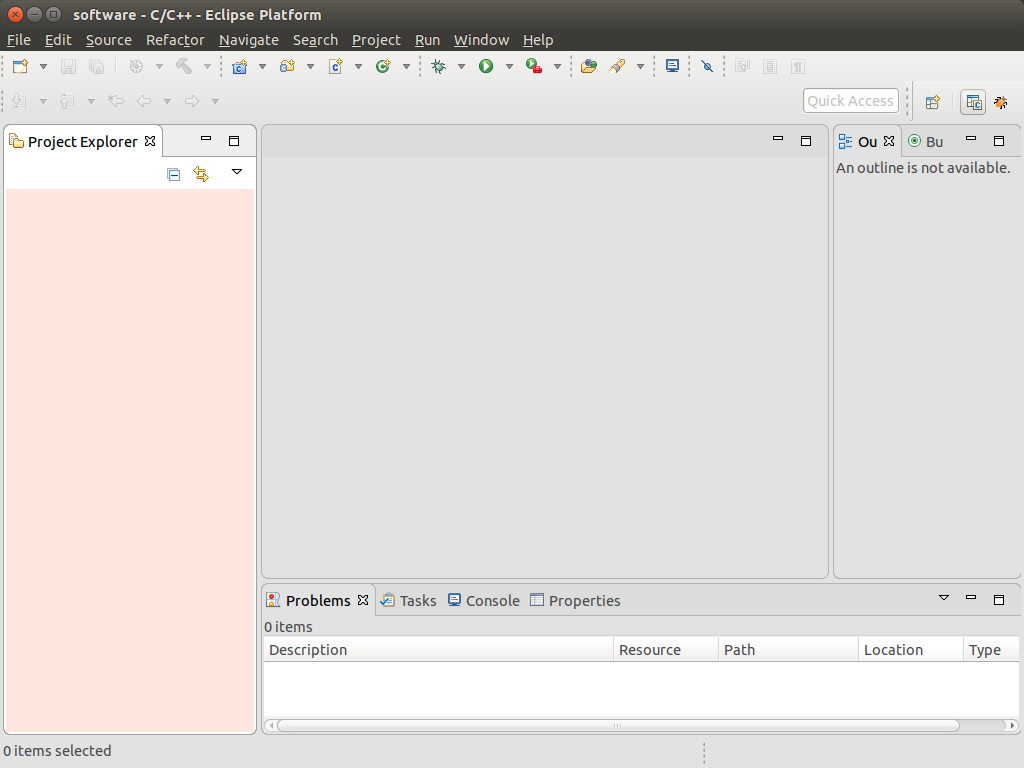The height and width of the screenshot is (768, 1024).
Task: Open the Problems view menu dropdown
Action: pyautogui.click(x=943, y=598)
